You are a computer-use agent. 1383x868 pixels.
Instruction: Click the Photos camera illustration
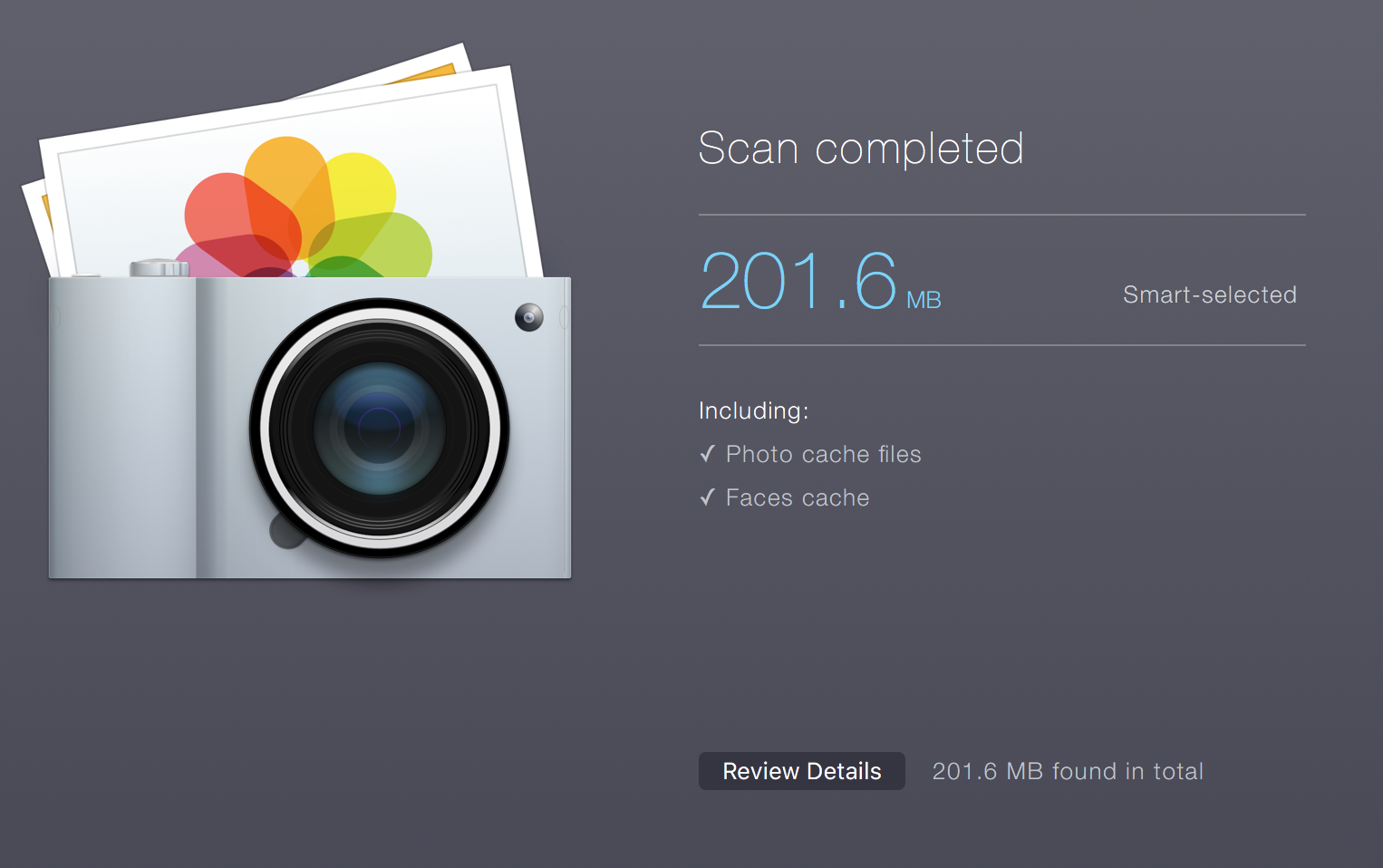click(x=297, y=312)
